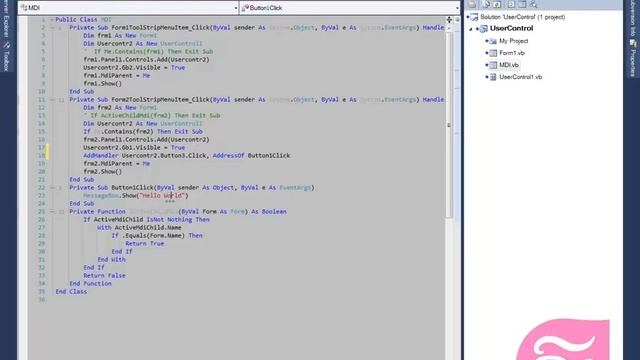
Task: Collapse the UserControl project node
Action: 471,29
